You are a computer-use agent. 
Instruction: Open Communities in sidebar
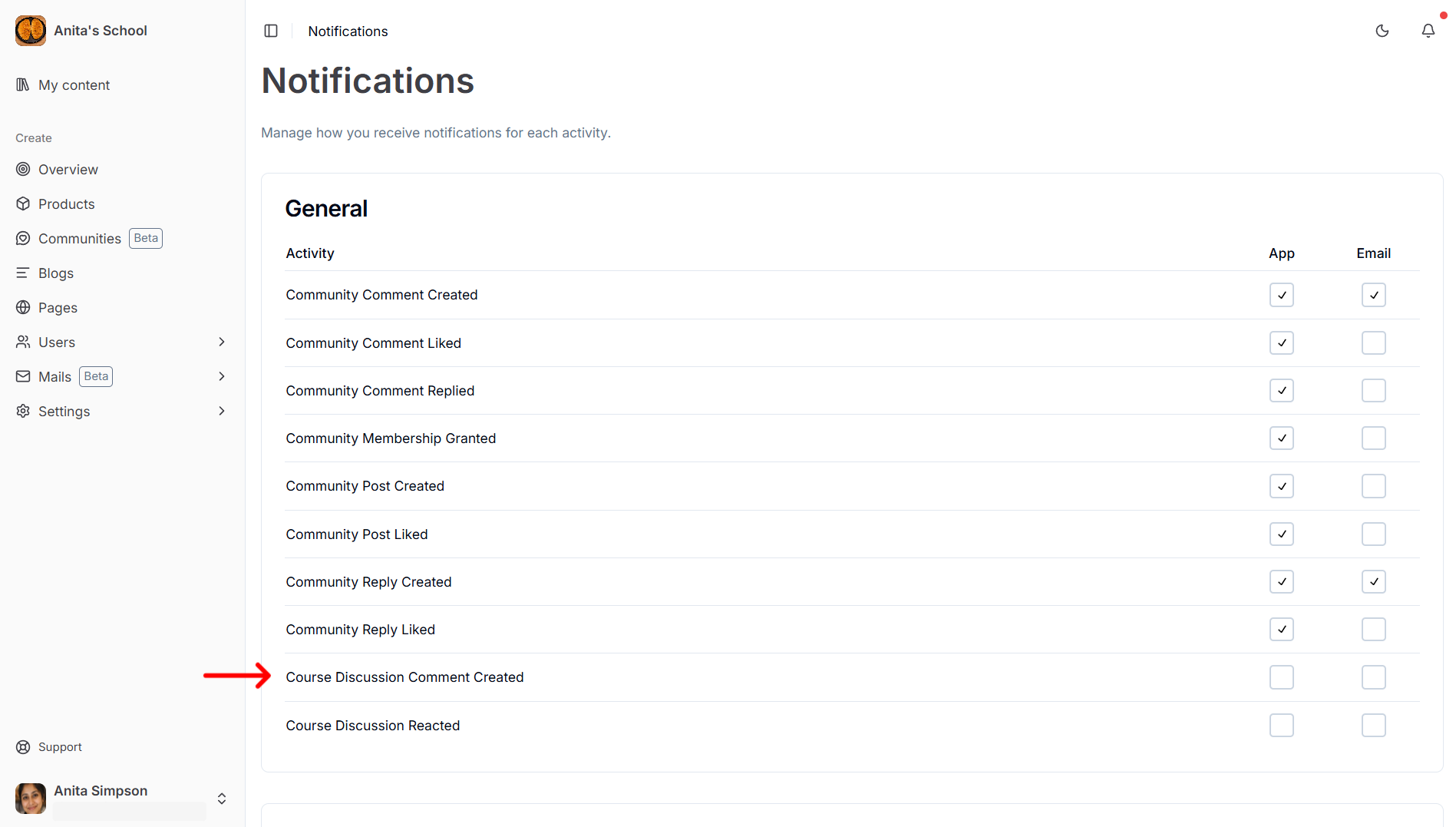(x=123, y=238)
